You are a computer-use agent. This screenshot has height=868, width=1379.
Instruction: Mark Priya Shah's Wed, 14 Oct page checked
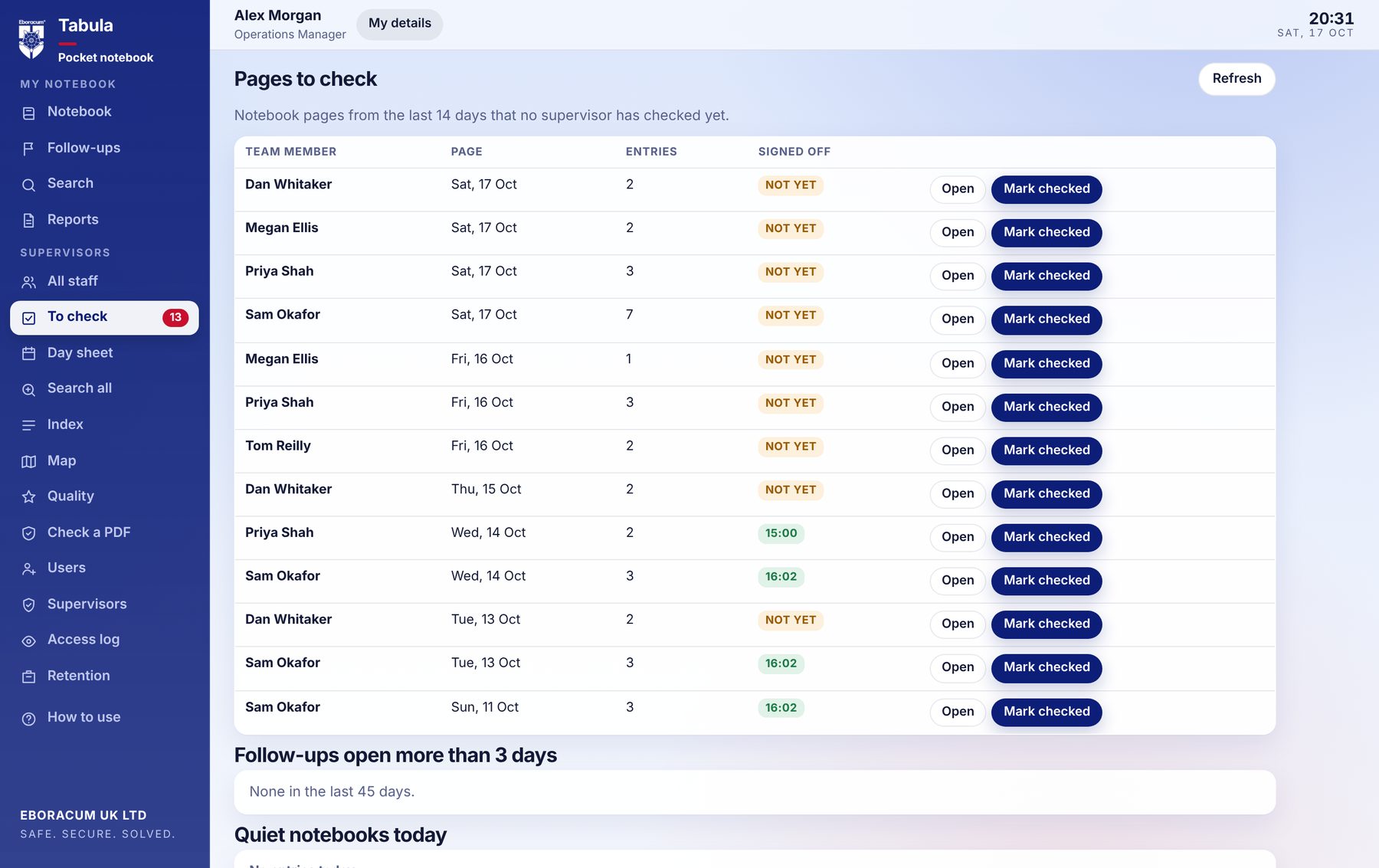1047,537
